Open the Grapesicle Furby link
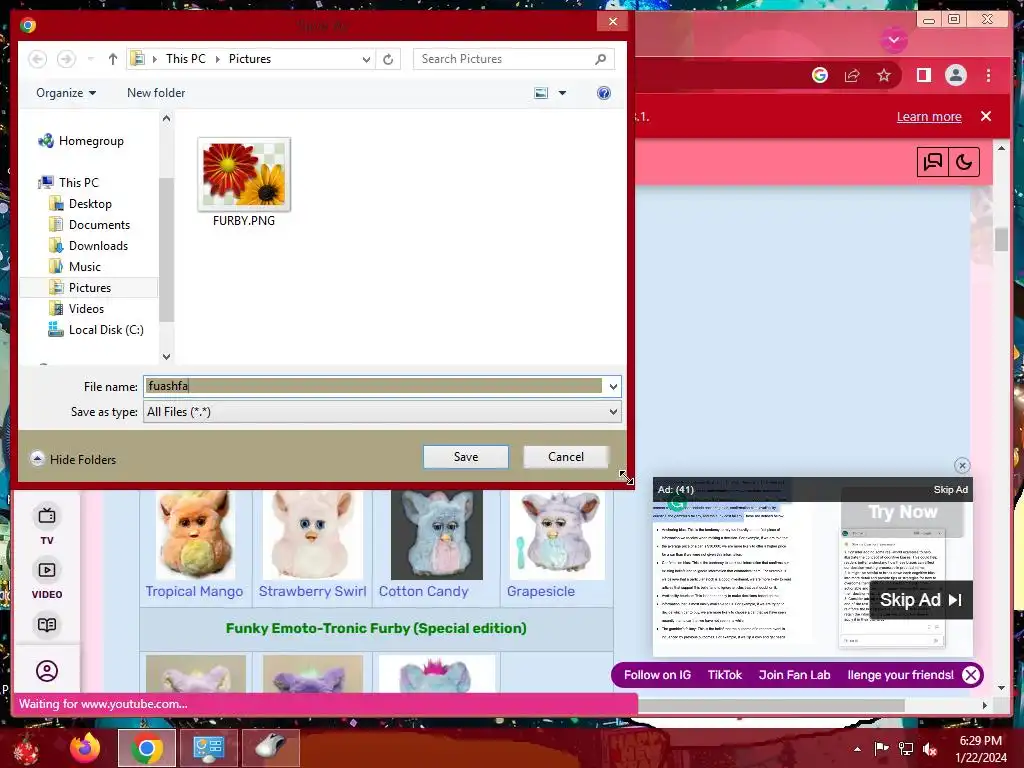 (x=541, y=592)
